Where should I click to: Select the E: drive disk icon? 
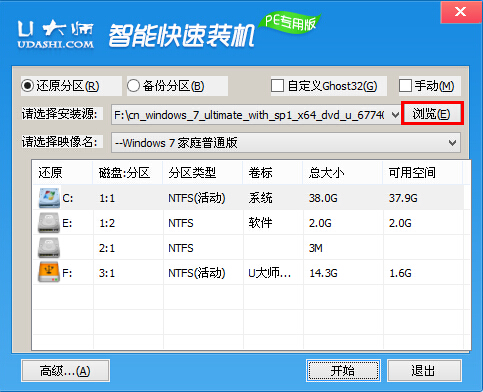click(49, 223)
